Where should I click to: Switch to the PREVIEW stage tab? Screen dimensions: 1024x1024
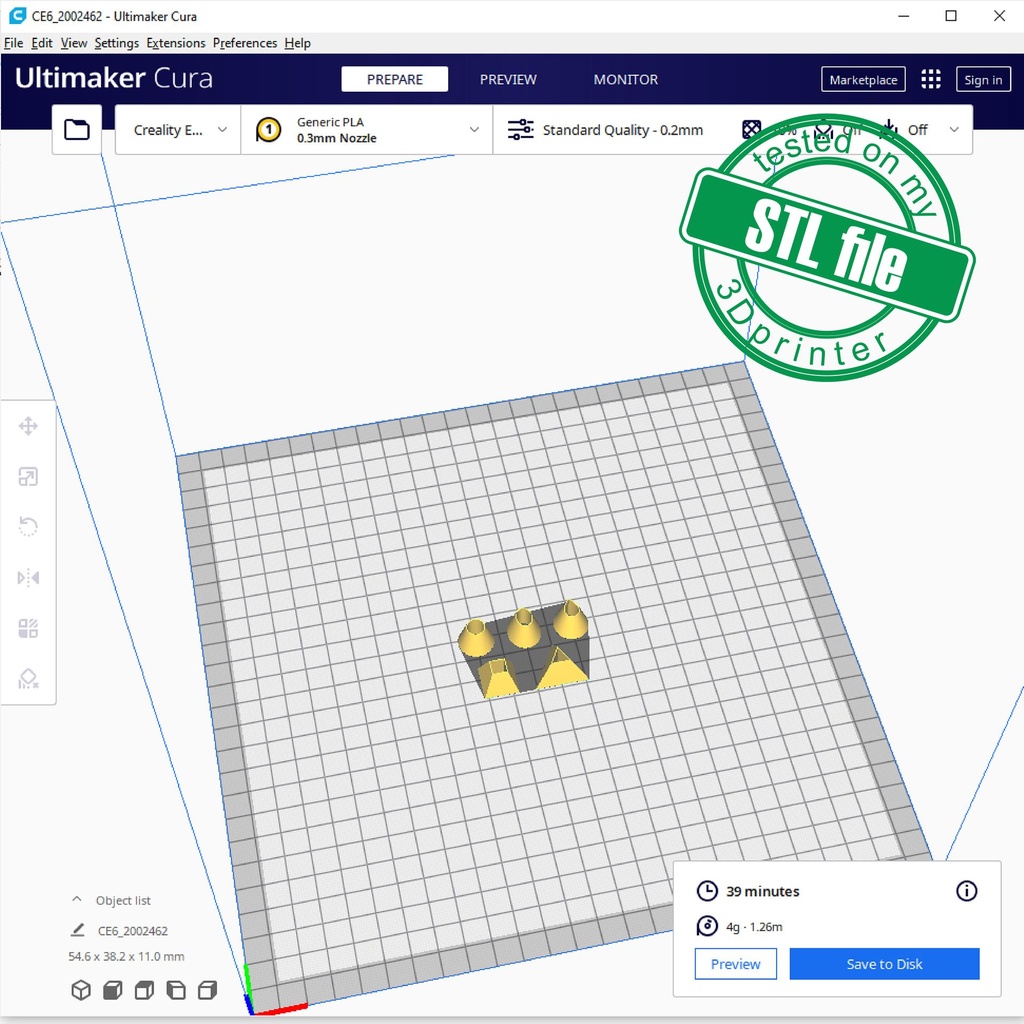click(x=508, y=80)
